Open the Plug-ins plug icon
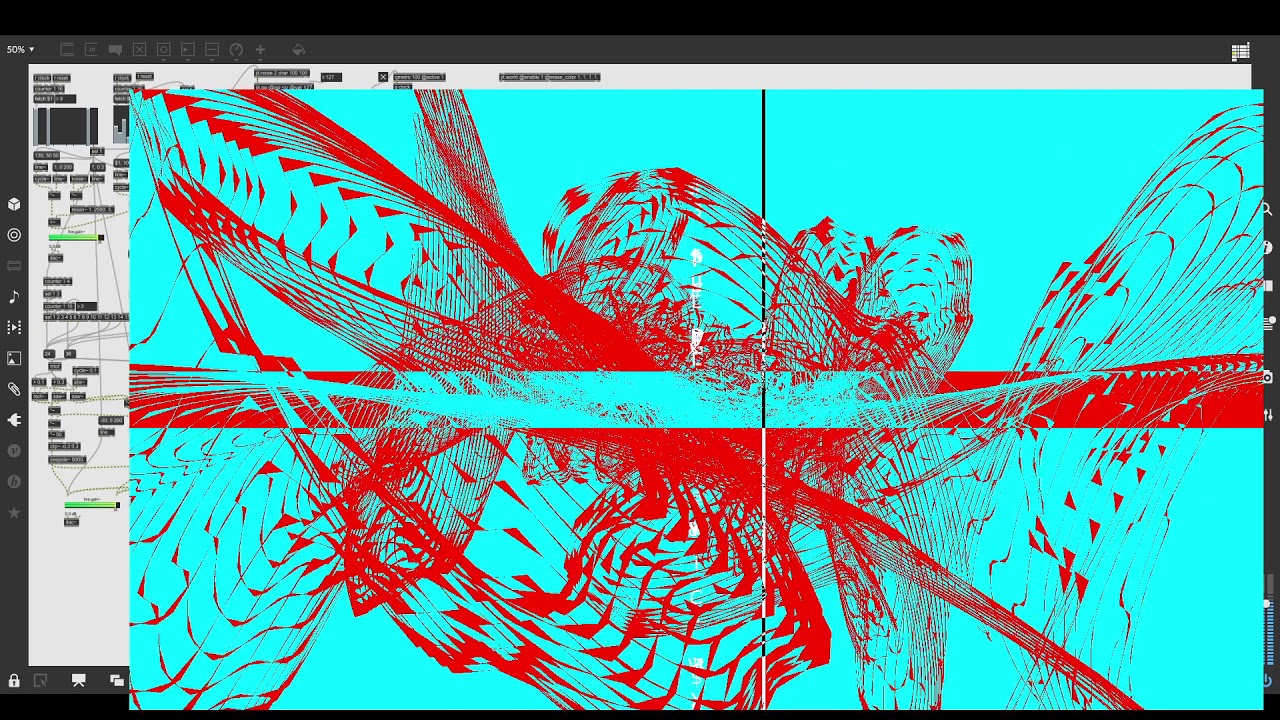This screenshot has height=720, width=1280. click(x=14, y=420)
